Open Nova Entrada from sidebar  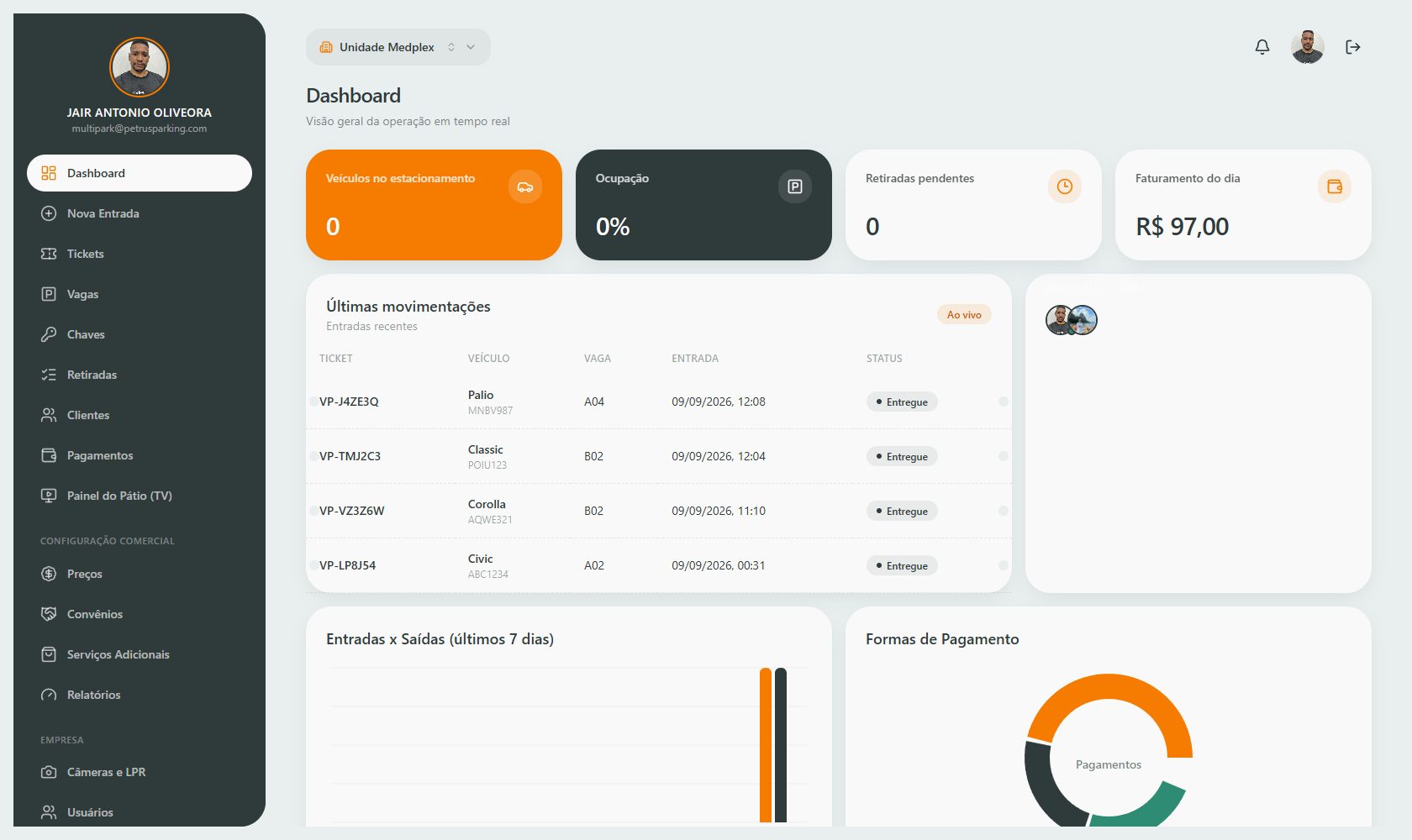(x=140, y=213)
